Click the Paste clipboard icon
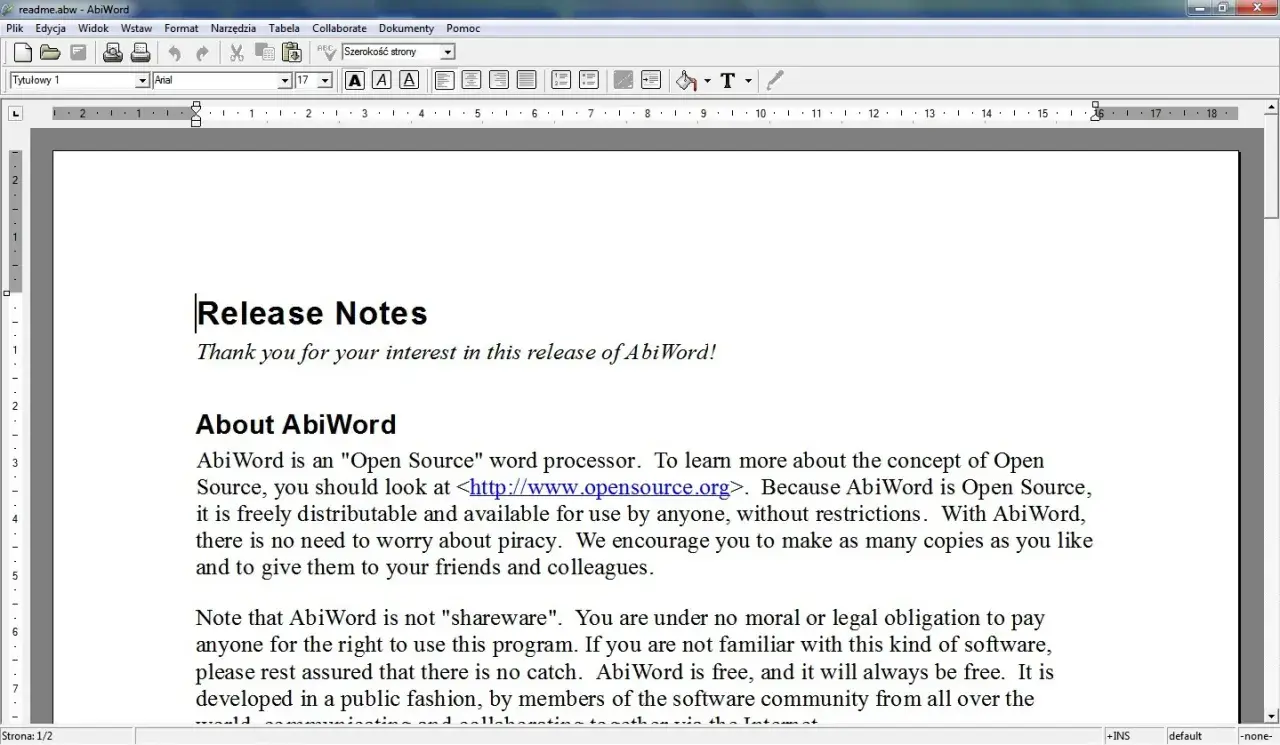 click(292, 52)
